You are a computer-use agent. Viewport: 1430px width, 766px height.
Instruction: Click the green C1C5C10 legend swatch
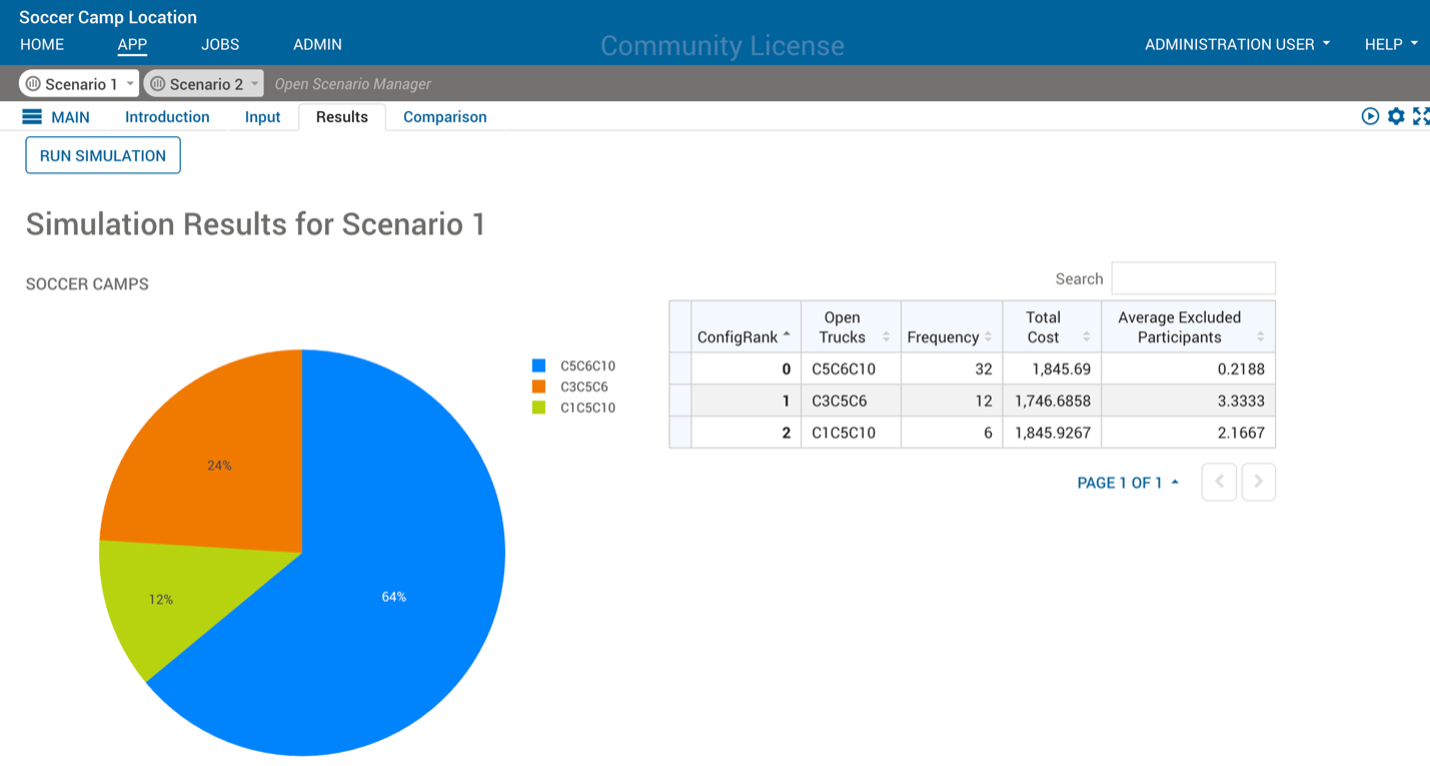(539, 407)
